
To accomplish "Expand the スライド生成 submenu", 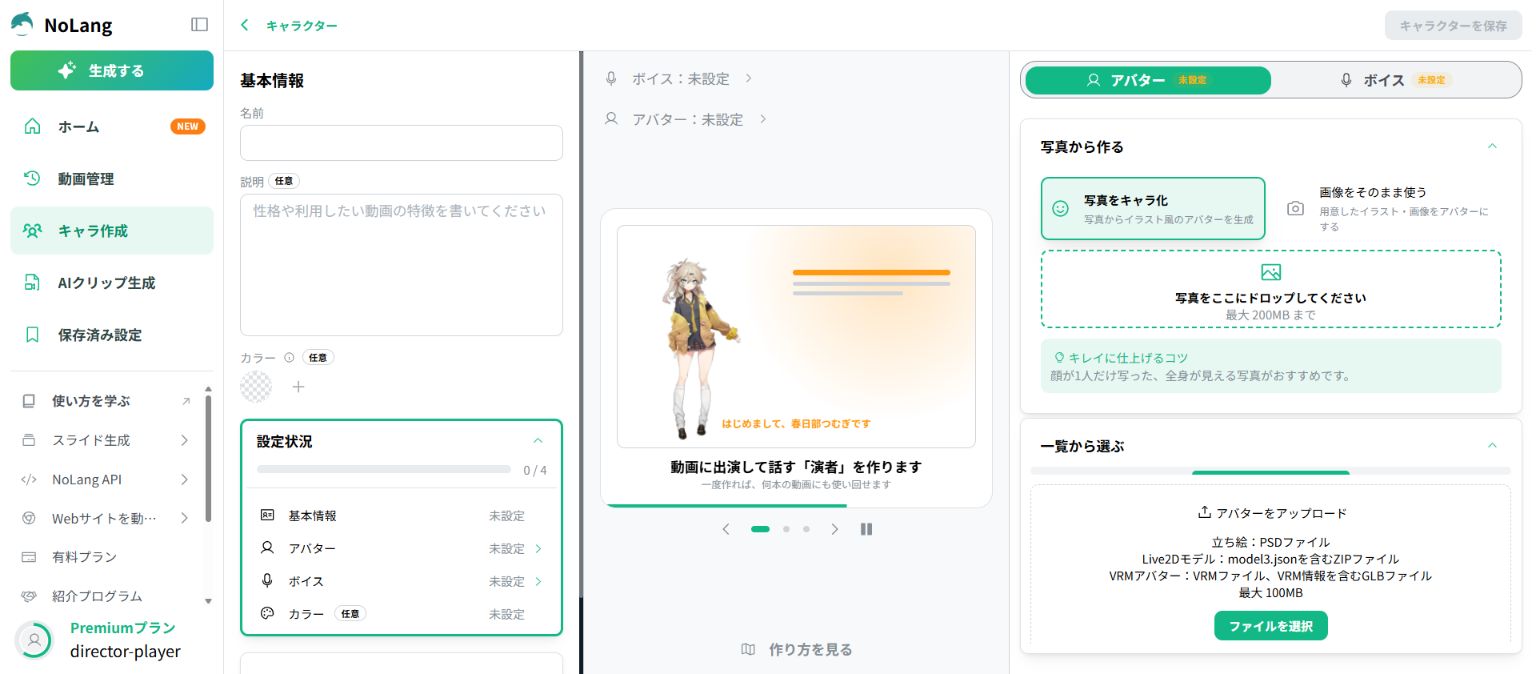I will [x=185, y=440].
